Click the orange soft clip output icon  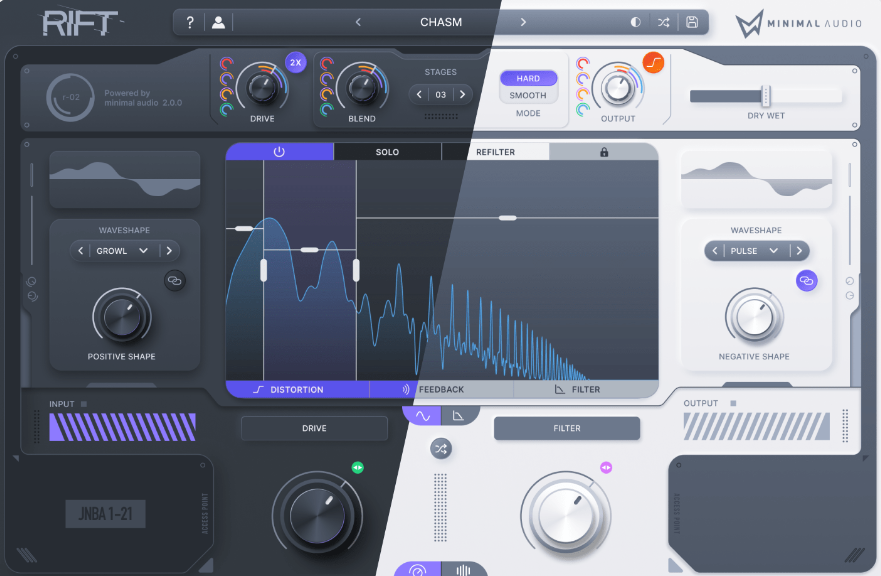pos(653,63)
